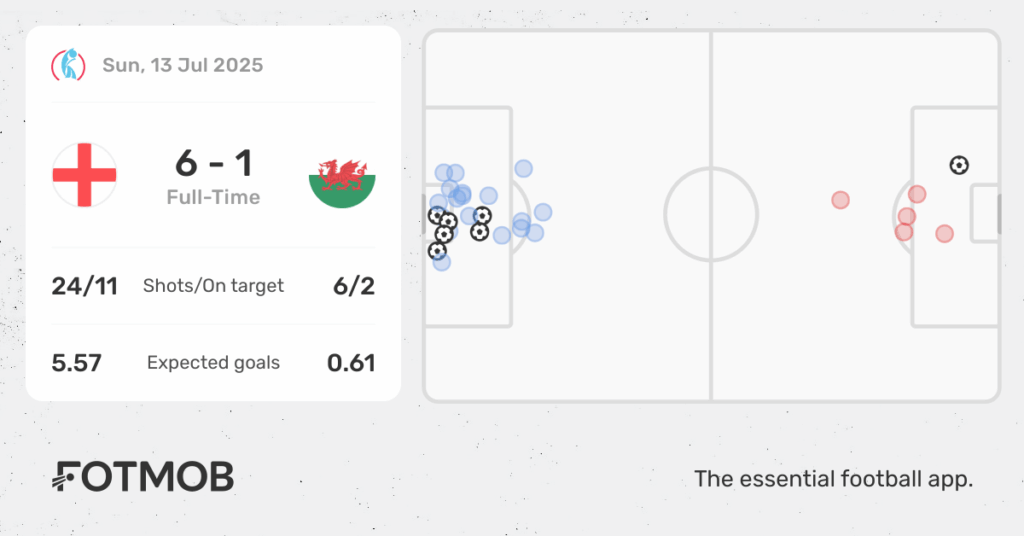Select England's 24/11 shots value

85,286
